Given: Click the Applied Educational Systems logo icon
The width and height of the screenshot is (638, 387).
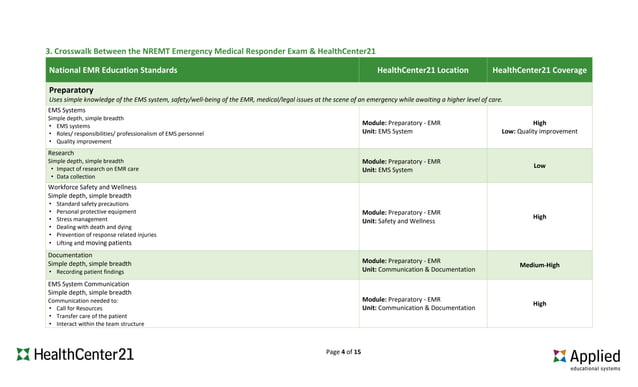Looking at the screenshot, I should 559,356.
